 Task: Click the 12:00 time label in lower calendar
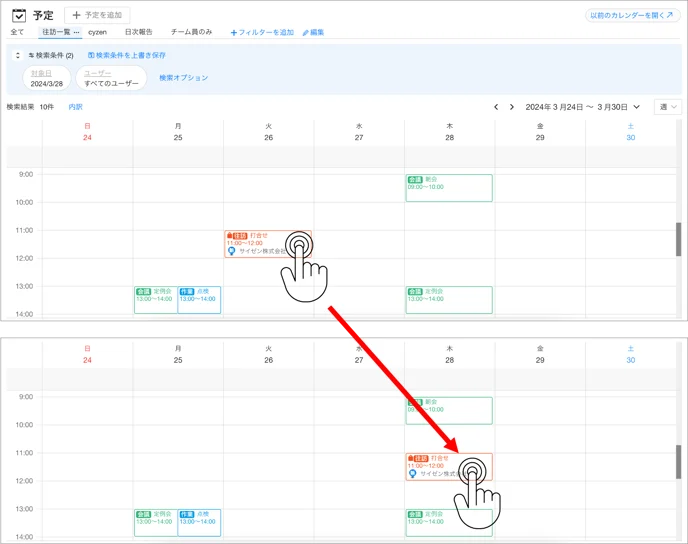tap(24, 481)
